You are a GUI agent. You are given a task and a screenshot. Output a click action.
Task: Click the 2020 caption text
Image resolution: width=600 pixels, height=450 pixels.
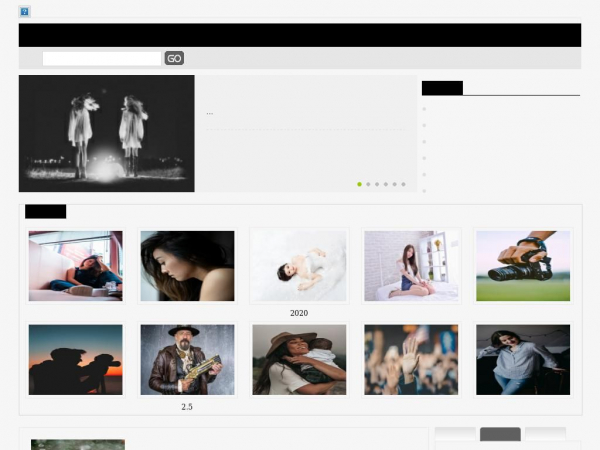[x=299, y=313]
